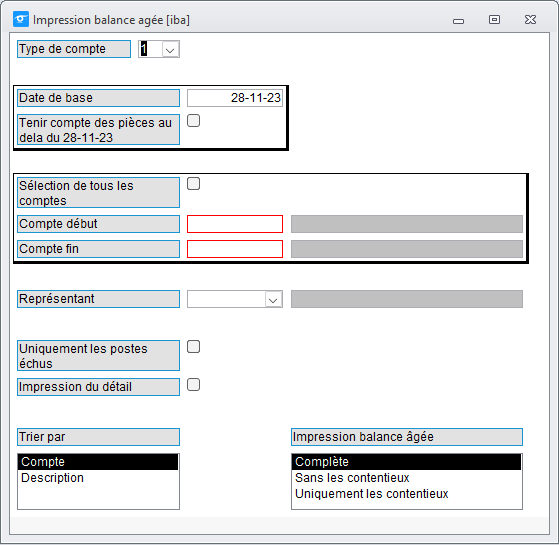Screen dimensions: 559x545
Task: Check 'Sélection de tous les comptes'
Action: [194, 184]
